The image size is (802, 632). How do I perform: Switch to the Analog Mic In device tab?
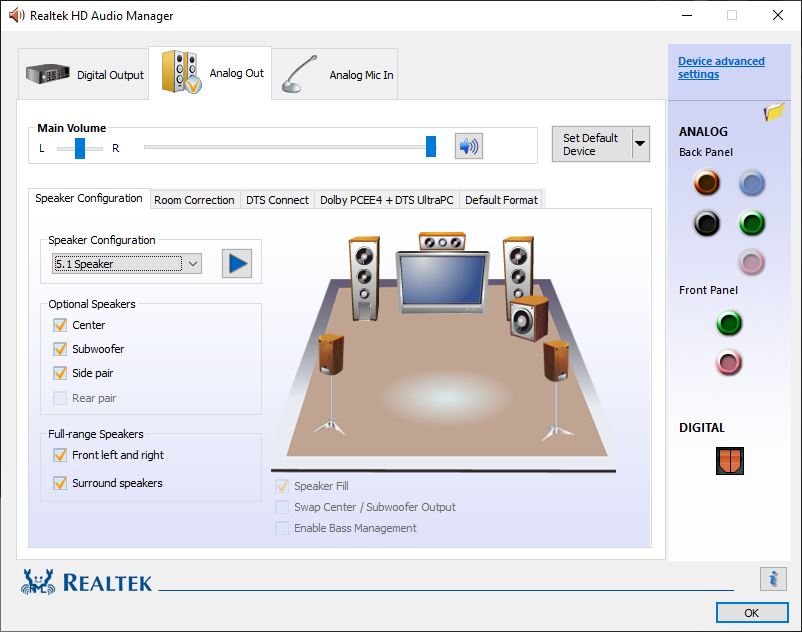[x=335, y=74]
